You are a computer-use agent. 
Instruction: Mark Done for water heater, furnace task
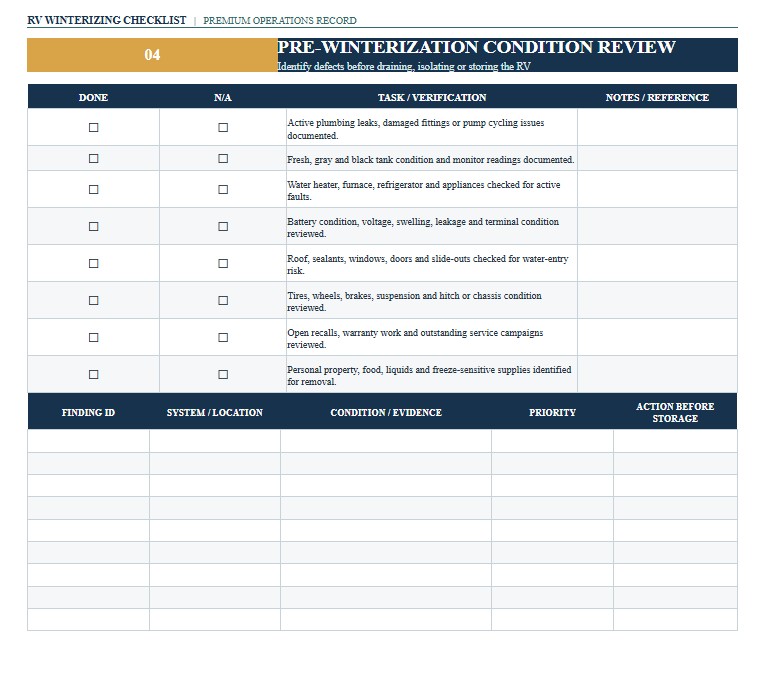93,190
